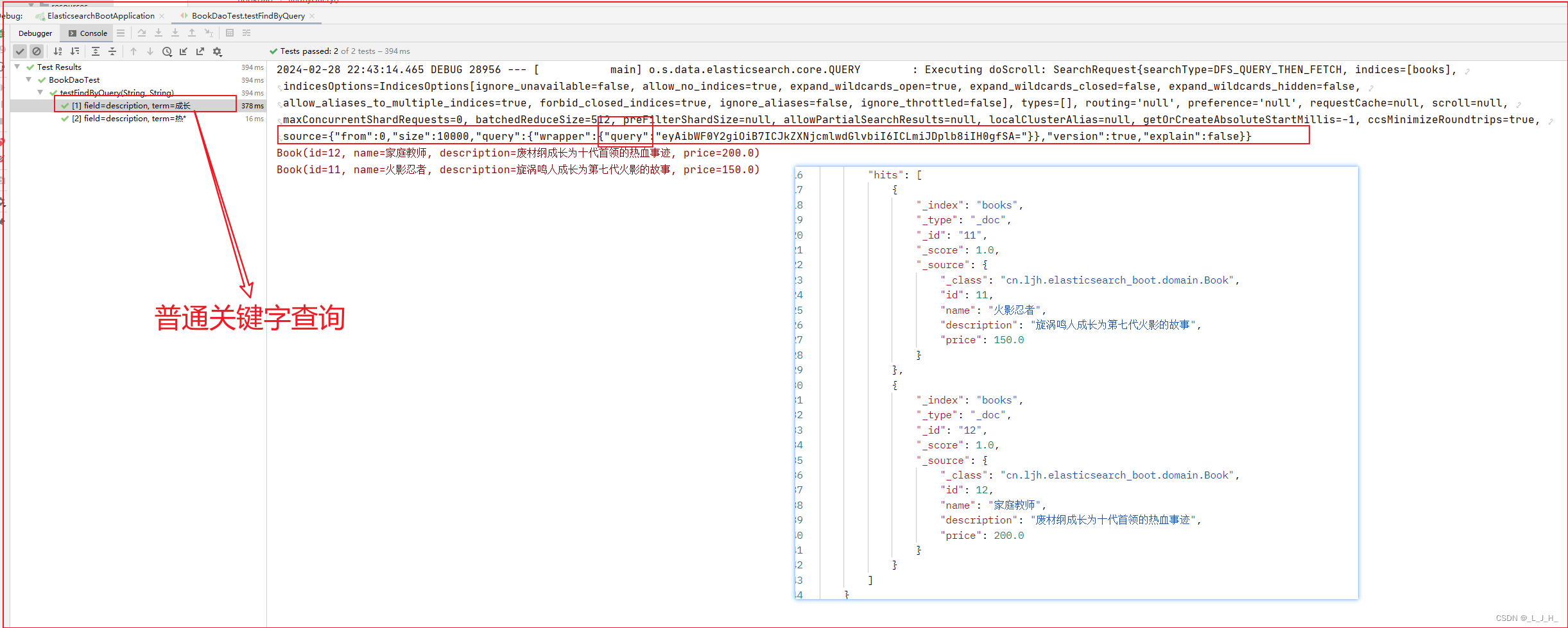Click the Step Over debugger icon
The image size is (1568, 628).
point(142,33)
